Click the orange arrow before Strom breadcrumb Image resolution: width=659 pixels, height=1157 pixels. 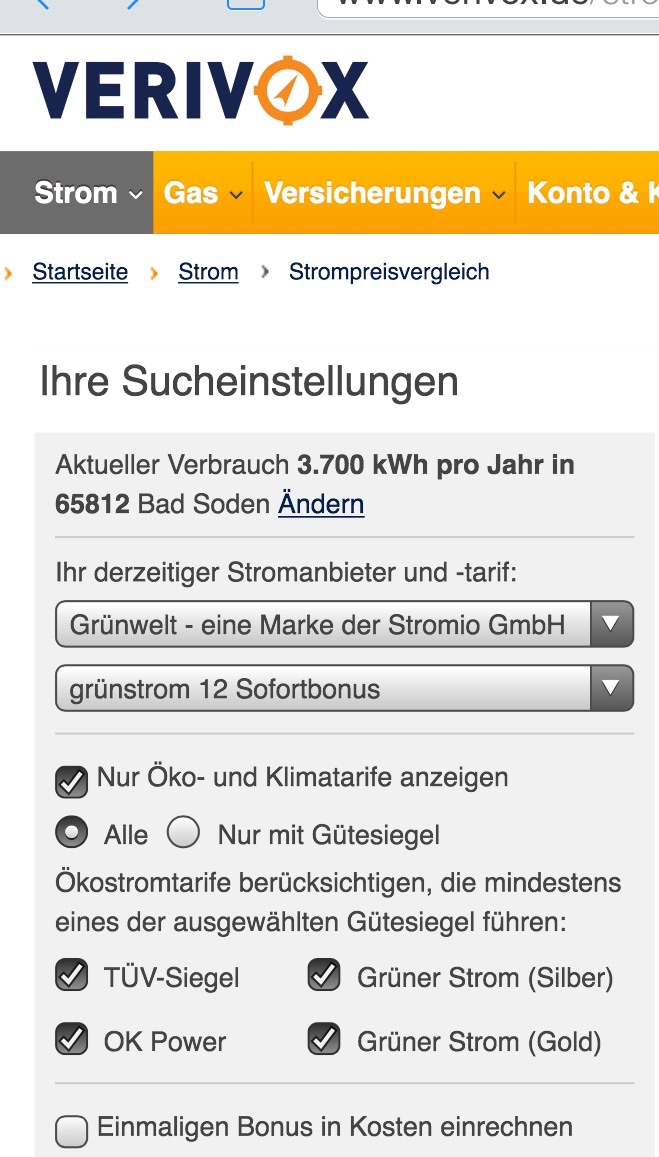pyautogui.click(x=154, y=272)
